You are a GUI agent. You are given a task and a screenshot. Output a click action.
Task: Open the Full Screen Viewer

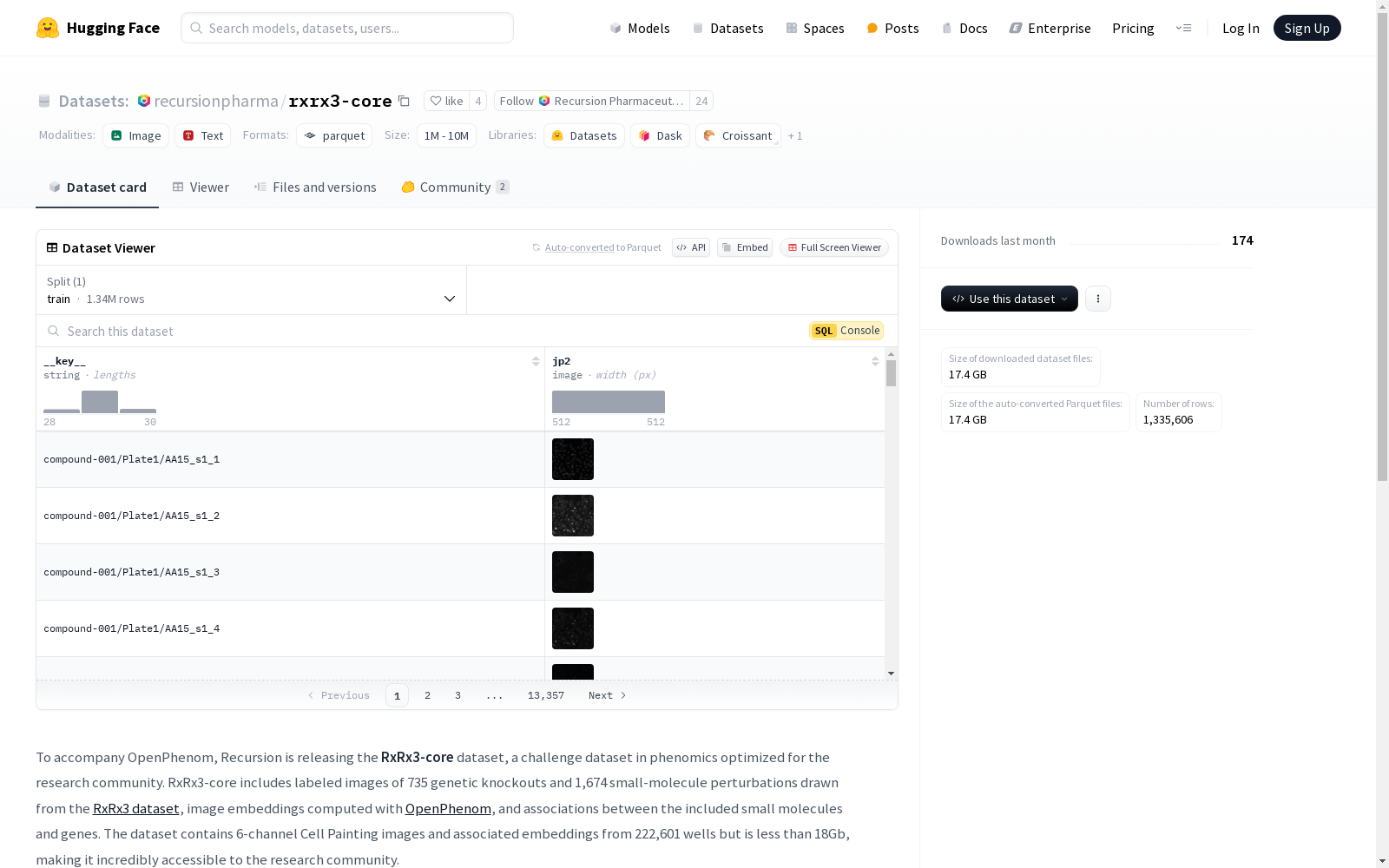click(x=833, y=247)
